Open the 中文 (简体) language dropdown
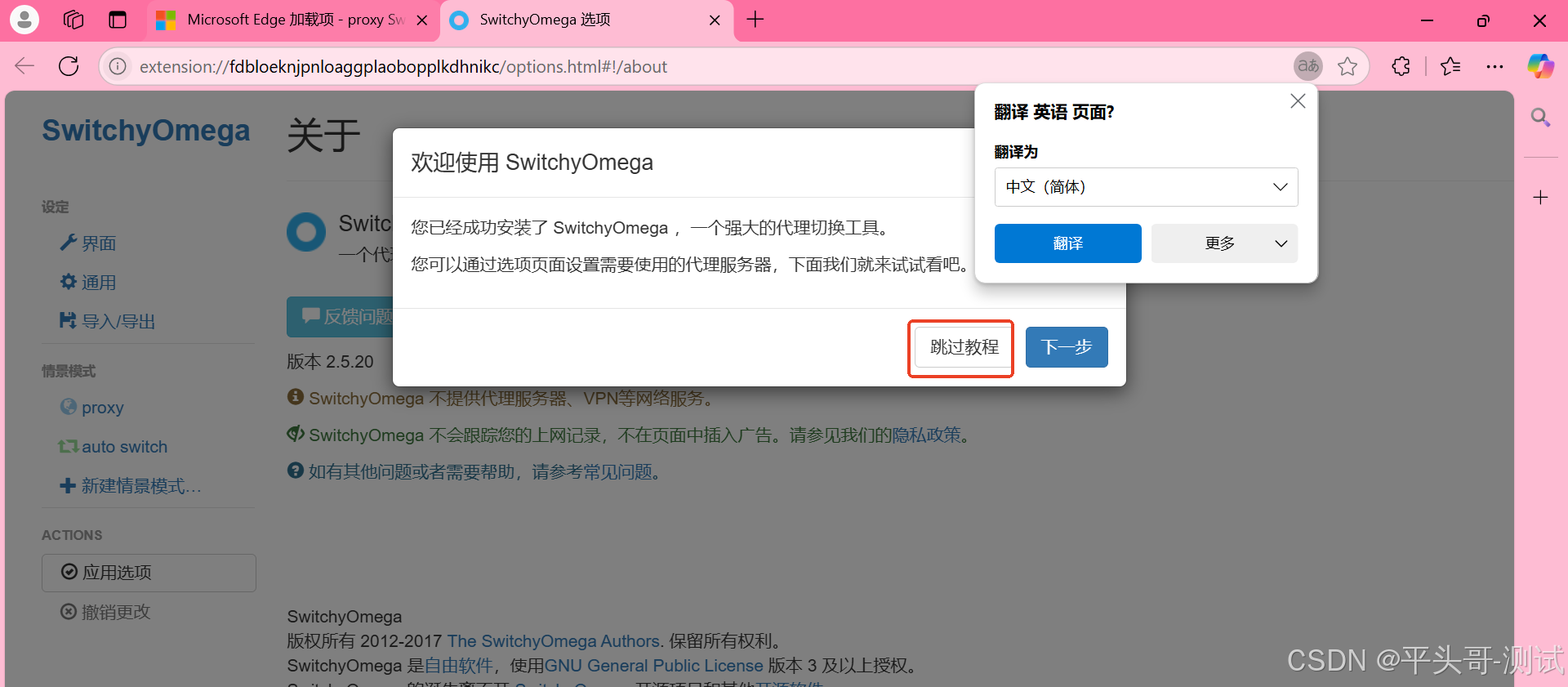1568x687 pixels. tap(1147, 187)
